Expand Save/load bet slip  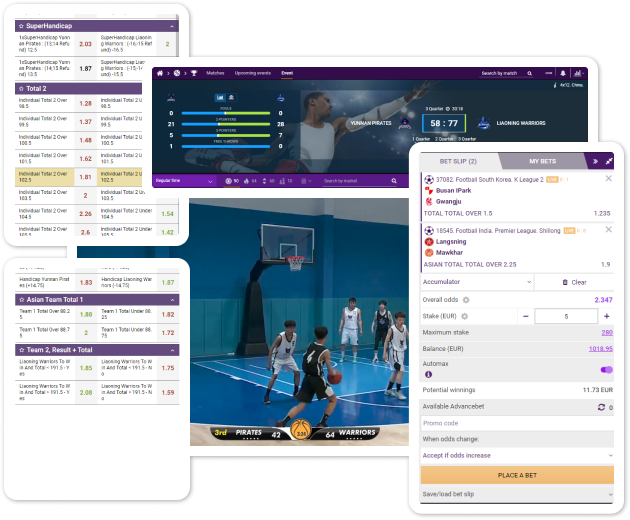click(517, 494)
